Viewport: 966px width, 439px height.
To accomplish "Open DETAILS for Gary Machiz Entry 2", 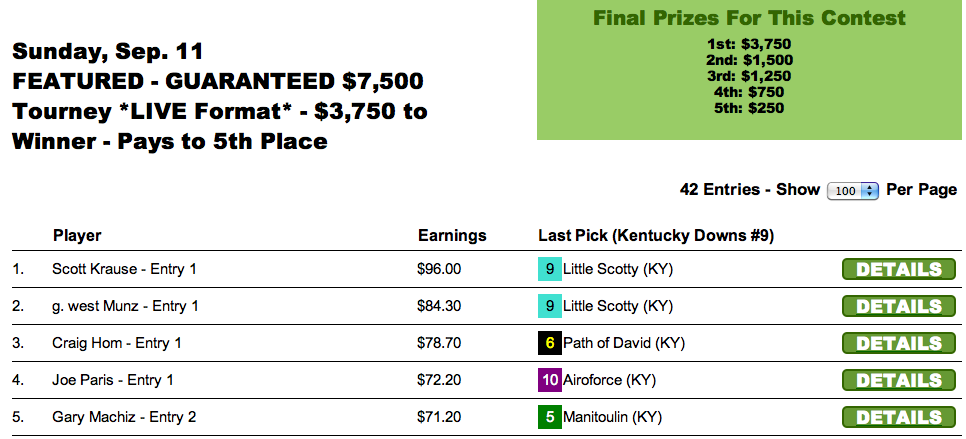I will [x=899, y=417].
